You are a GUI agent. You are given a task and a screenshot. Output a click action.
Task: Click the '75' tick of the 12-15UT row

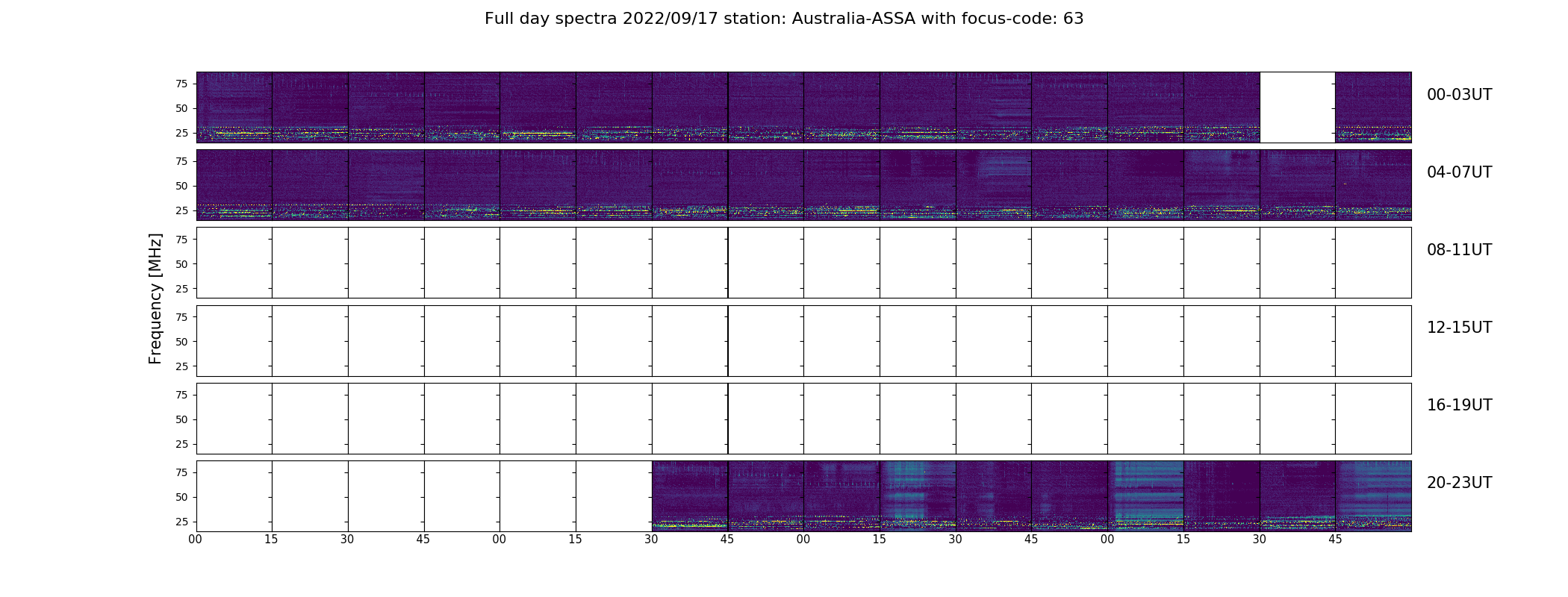181,317
